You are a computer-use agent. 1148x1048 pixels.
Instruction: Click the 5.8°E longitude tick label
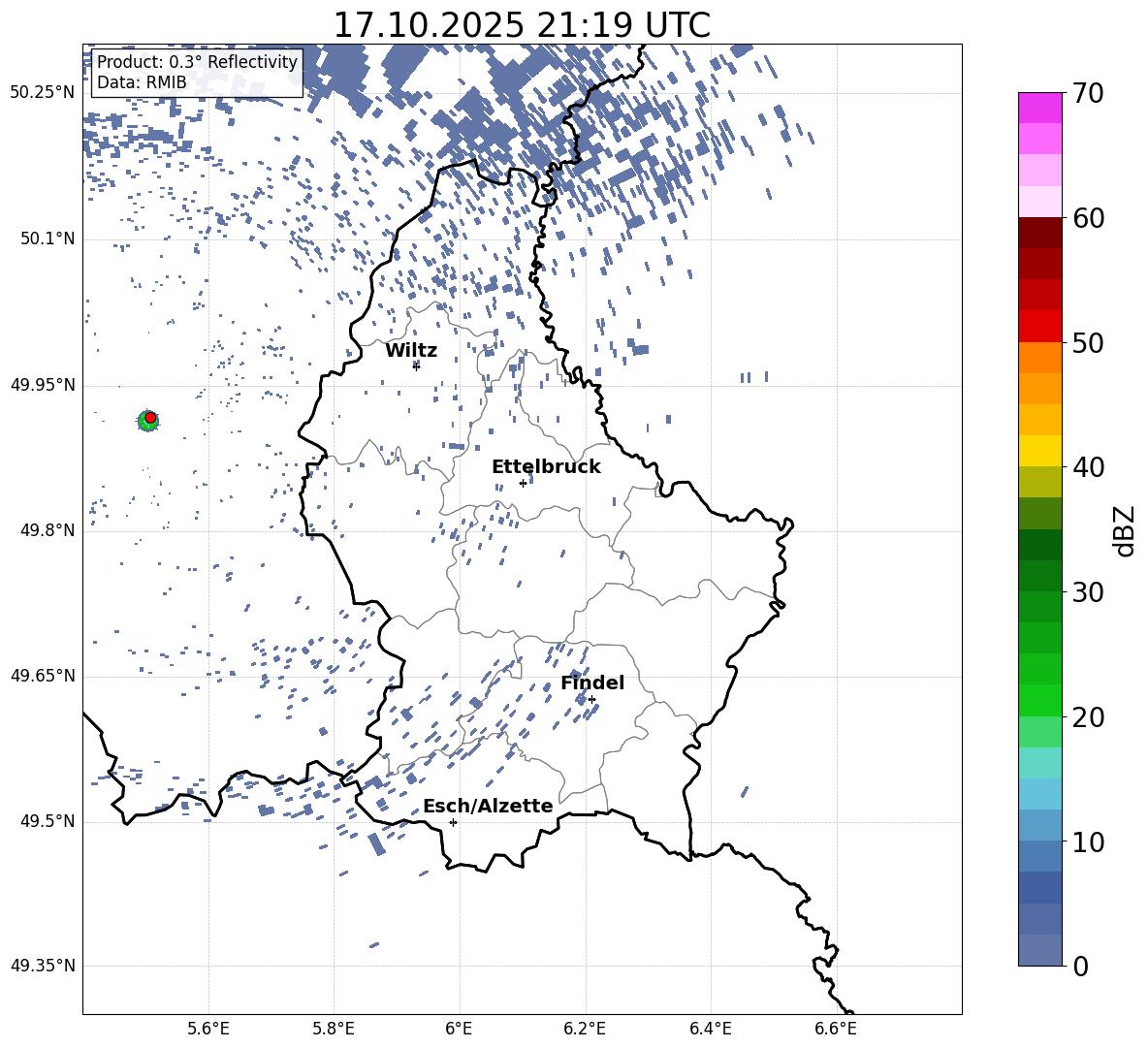(334, 1030)
